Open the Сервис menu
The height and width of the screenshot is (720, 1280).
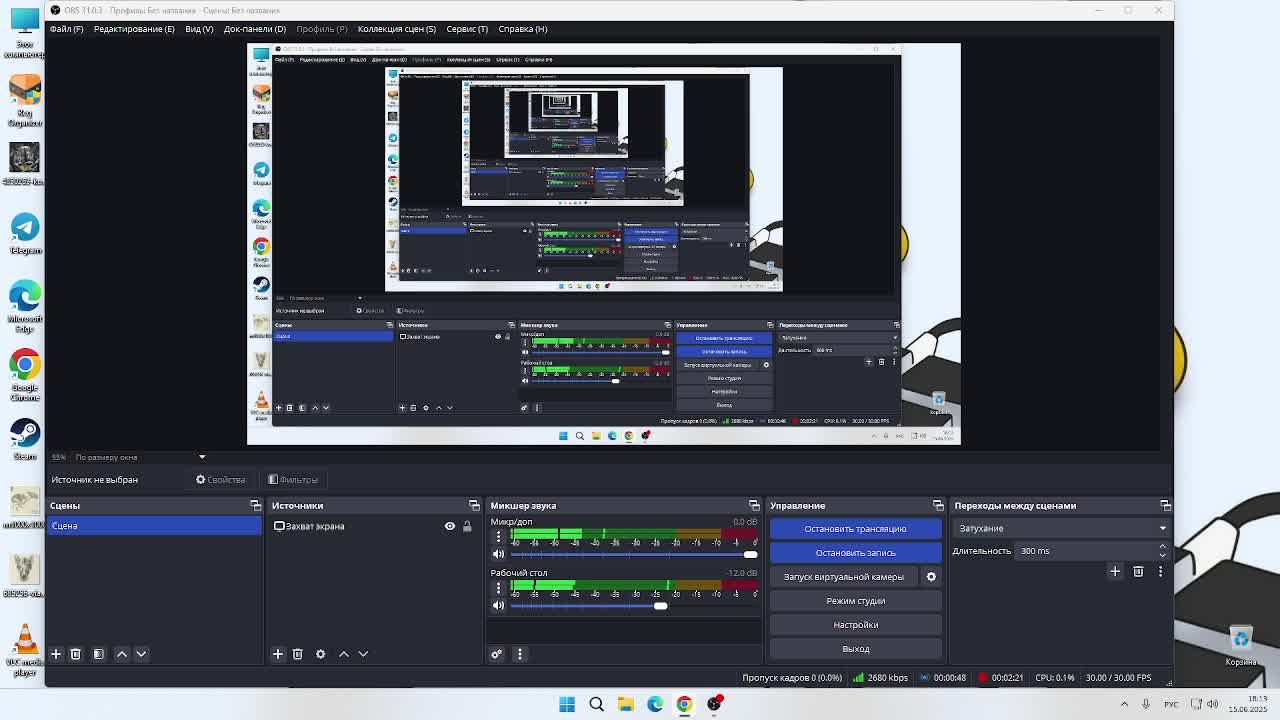pyautogui.click(x=467, y=29)
